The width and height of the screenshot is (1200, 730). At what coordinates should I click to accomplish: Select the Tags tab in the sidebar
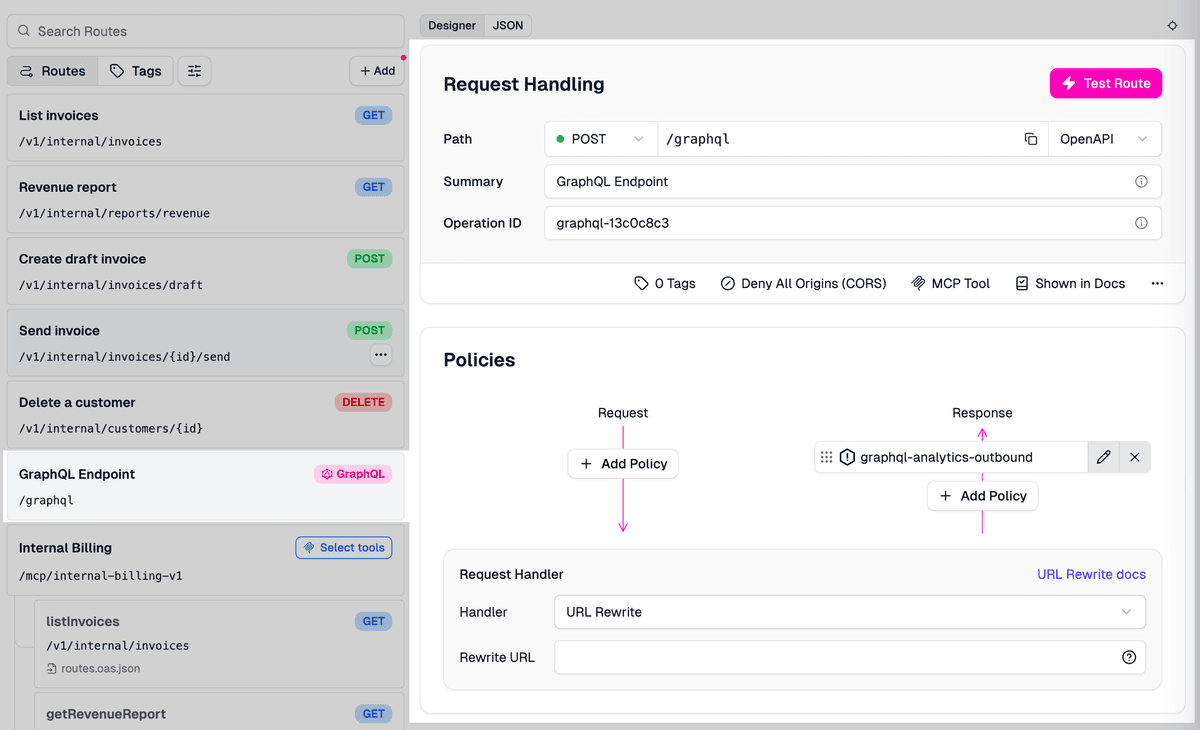point(136,71)
